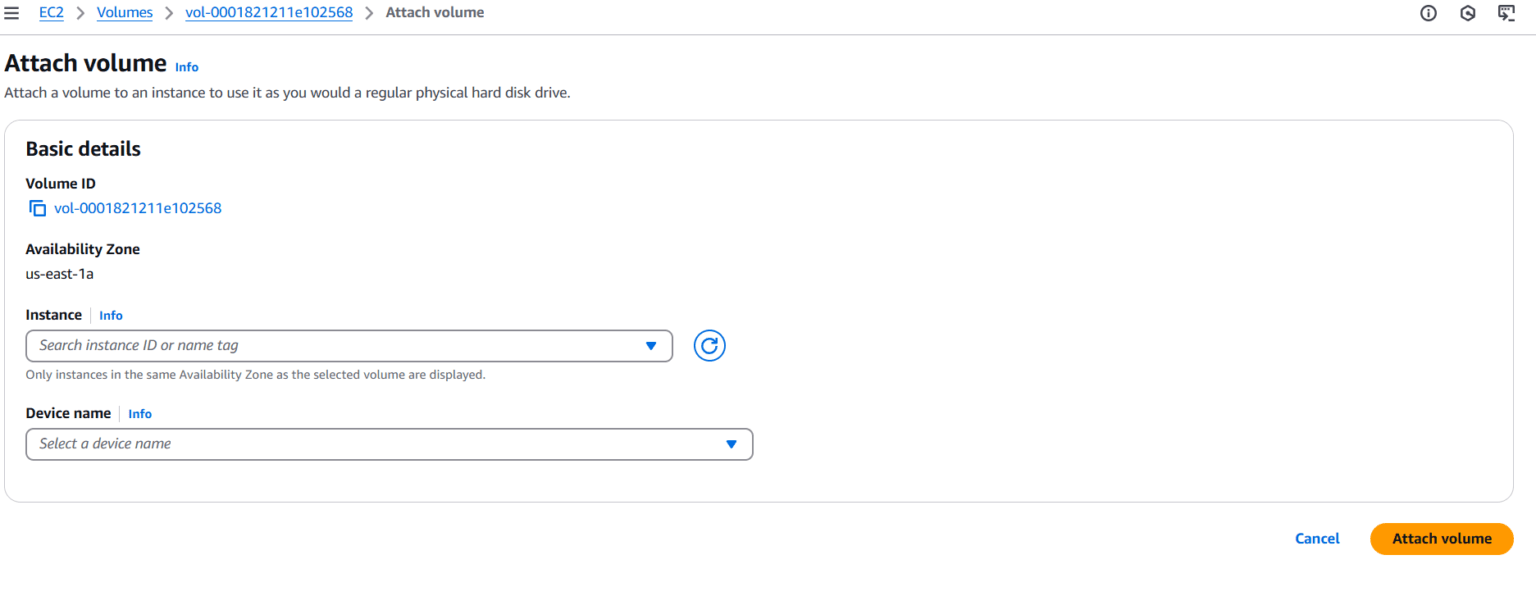This screenshot has height=596, width=1536.
Task: Click inside the Select a device name field
Action: pos(300,444)
